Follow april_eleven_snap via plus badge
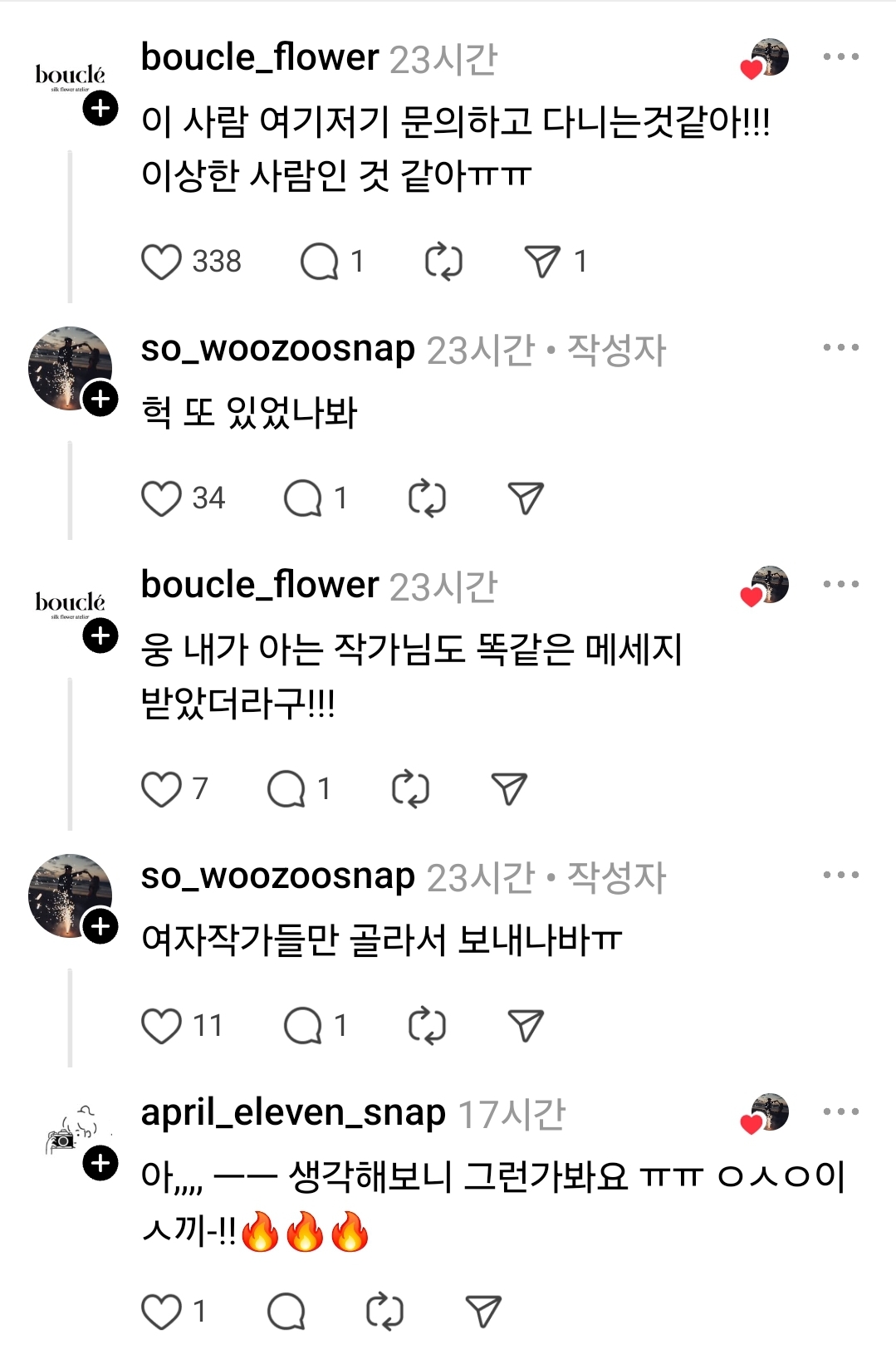 coord(100,1163)
